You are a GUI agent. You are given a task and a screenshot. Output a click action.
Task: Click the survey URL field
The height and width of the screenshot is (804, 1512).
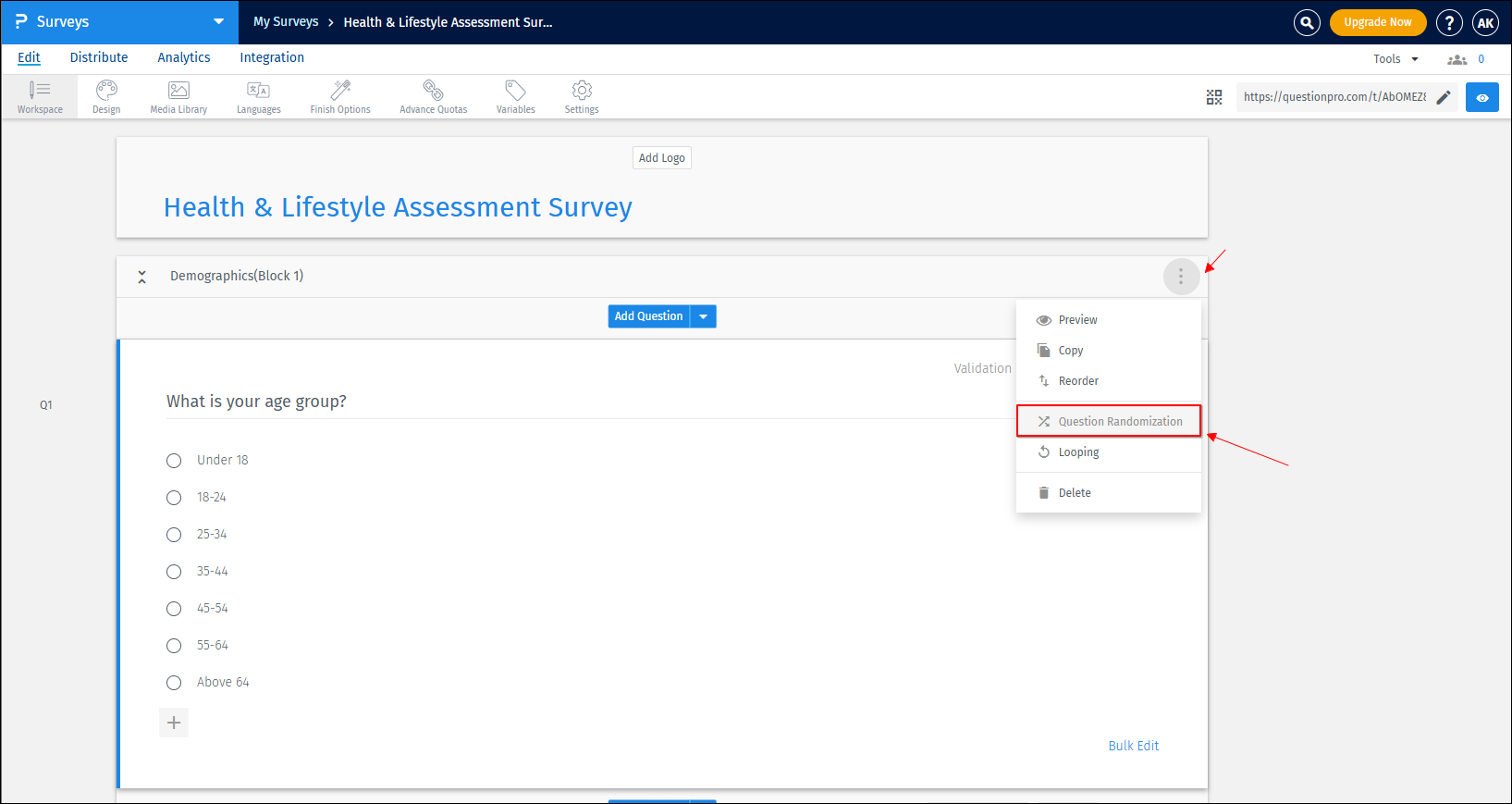1334,97
